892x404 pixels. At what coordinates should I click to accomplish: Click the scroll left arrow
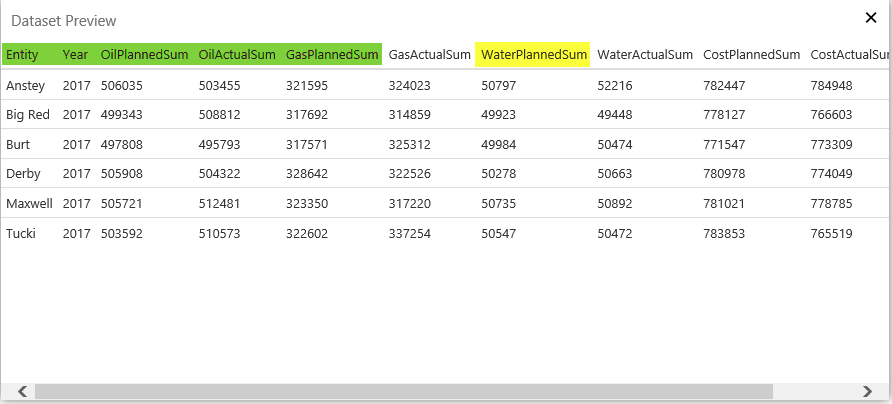pos(22,391)
